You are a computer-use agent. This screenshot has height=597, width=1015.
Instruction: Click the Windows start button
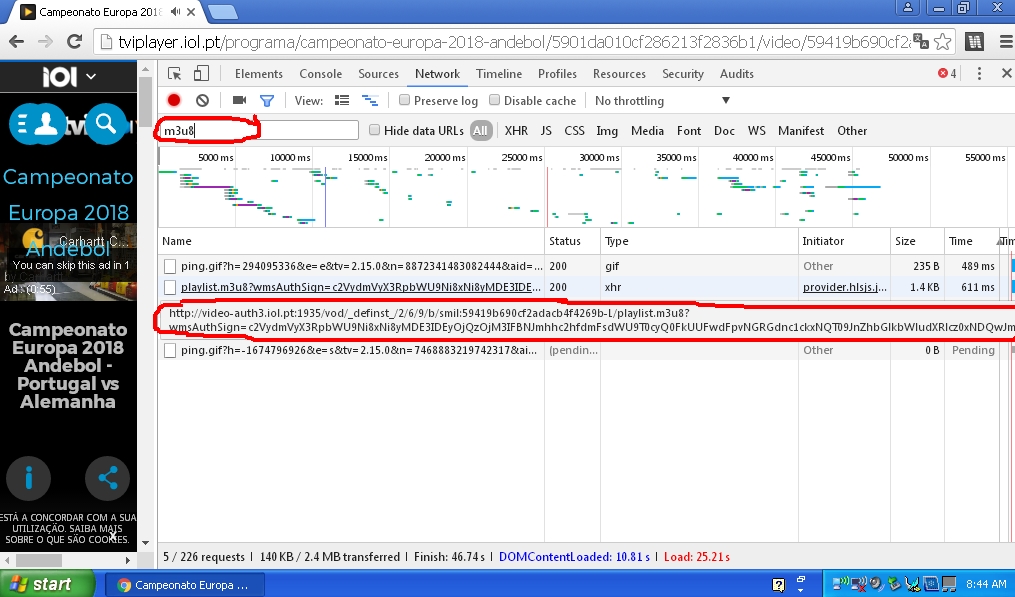pos(47,584)
